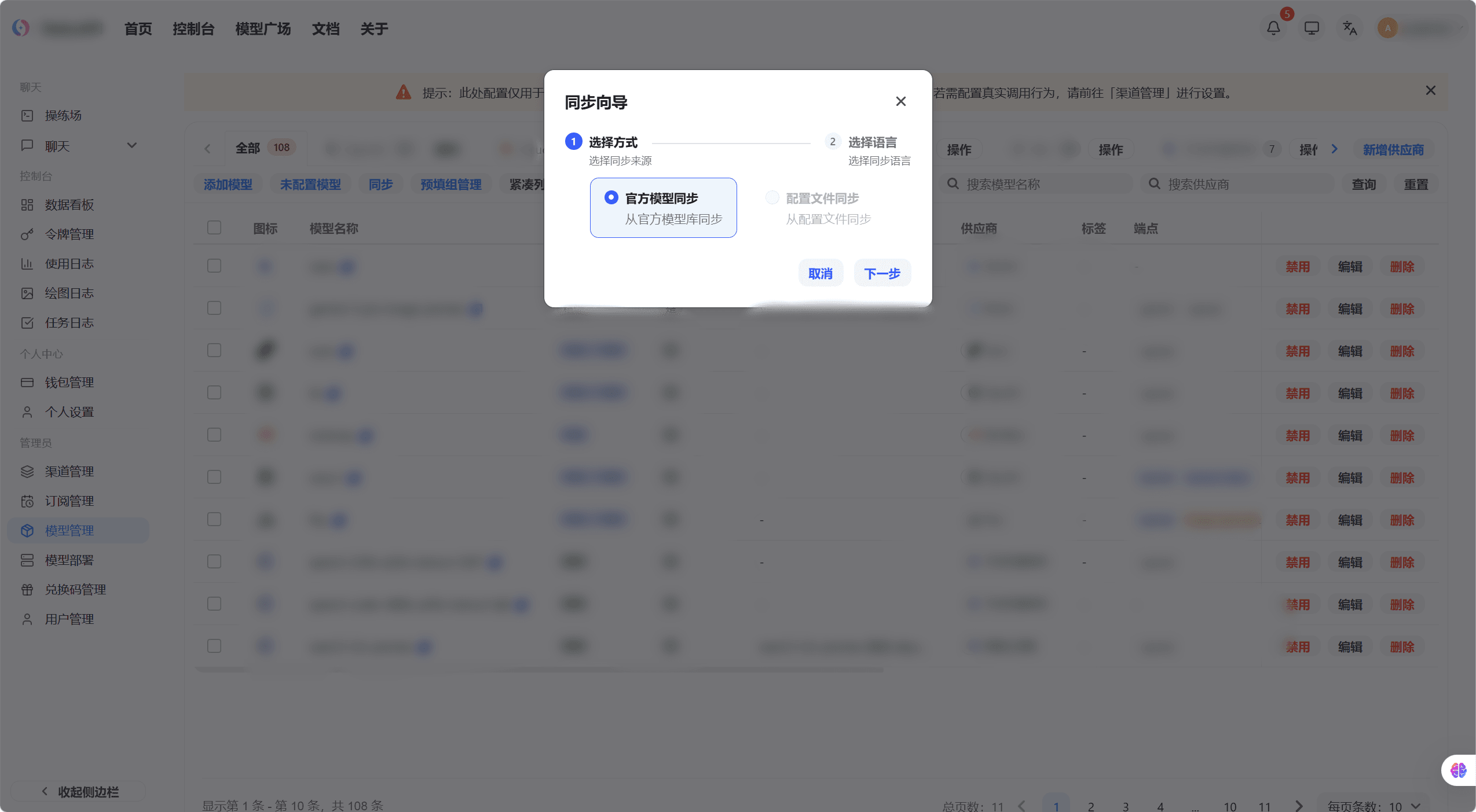Cancel the wizard with 取消 button
The width and height of the screenshot is (1476, 812).
pyautogui.click(x=820, y=273)
